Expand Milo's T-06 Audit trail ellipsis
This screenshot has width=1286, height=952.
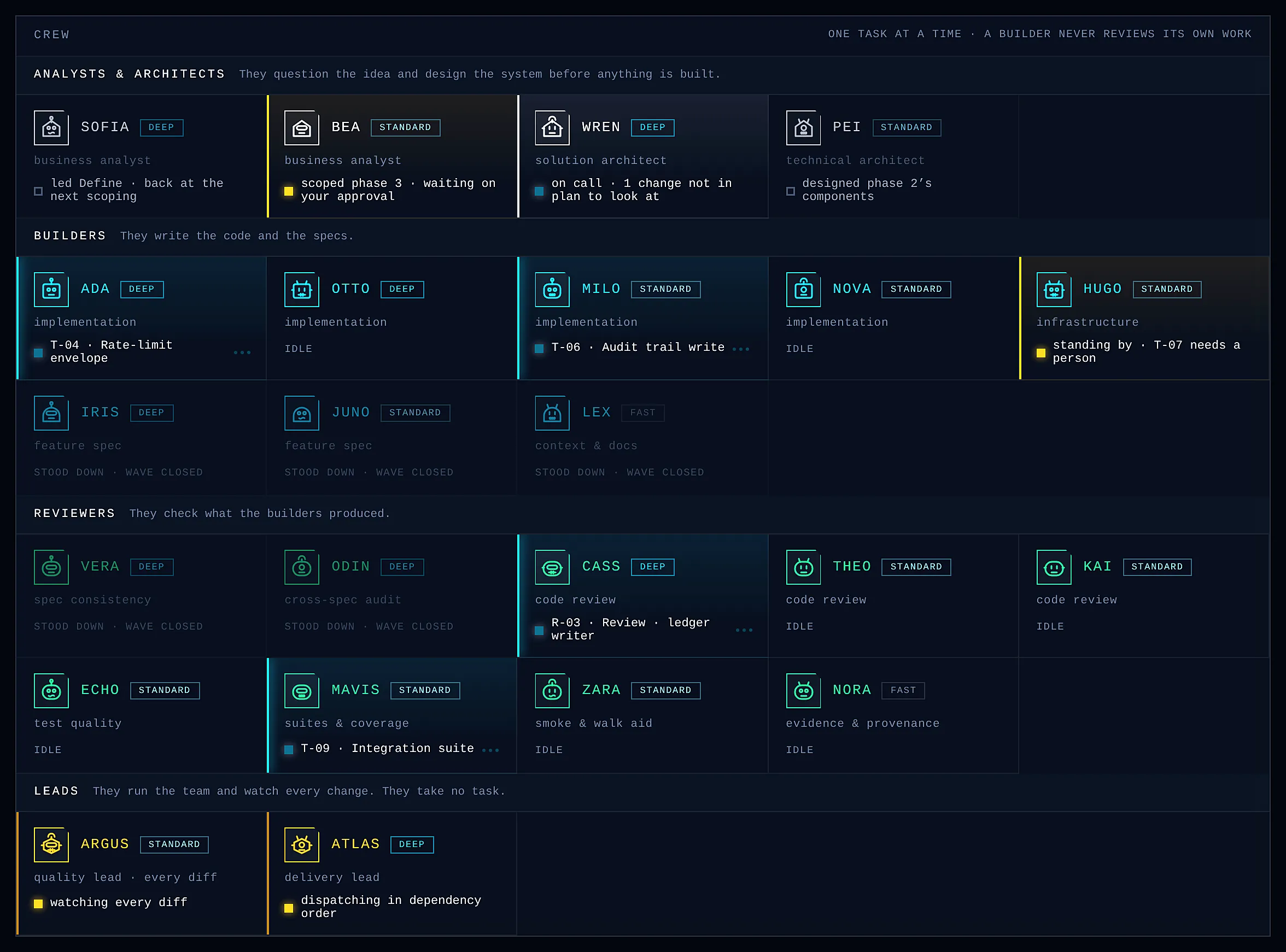click(741, 349)
